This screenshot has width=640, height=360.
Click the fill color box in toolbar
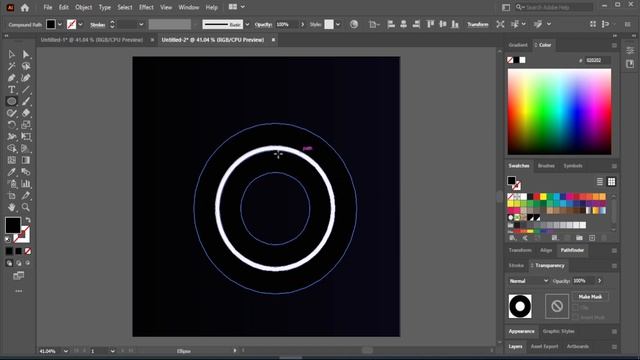pos(13,225)
